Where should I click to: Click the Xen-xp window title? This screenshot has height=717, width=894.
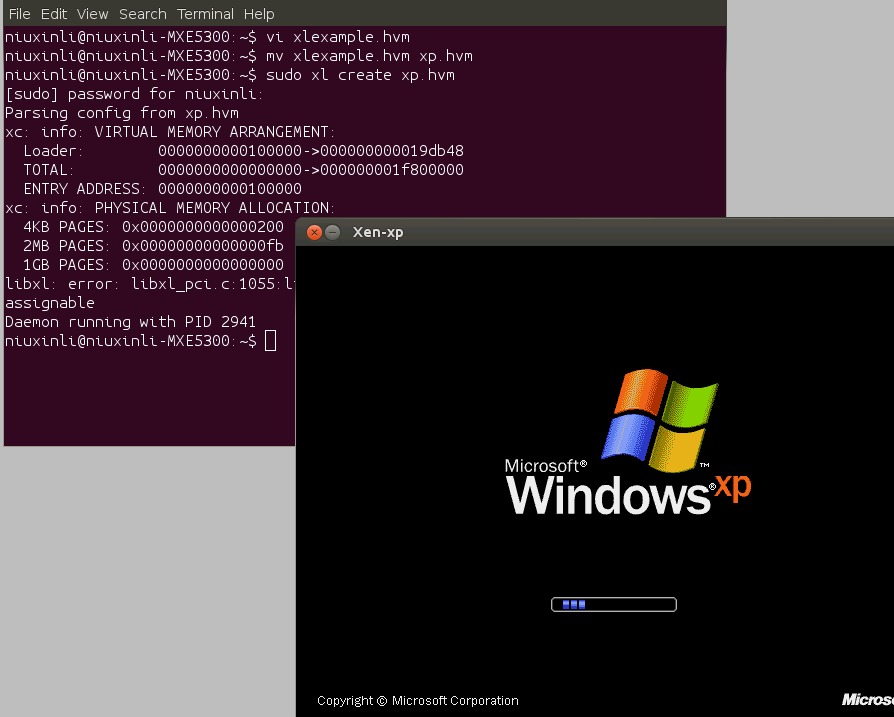[x=377, y=232]
